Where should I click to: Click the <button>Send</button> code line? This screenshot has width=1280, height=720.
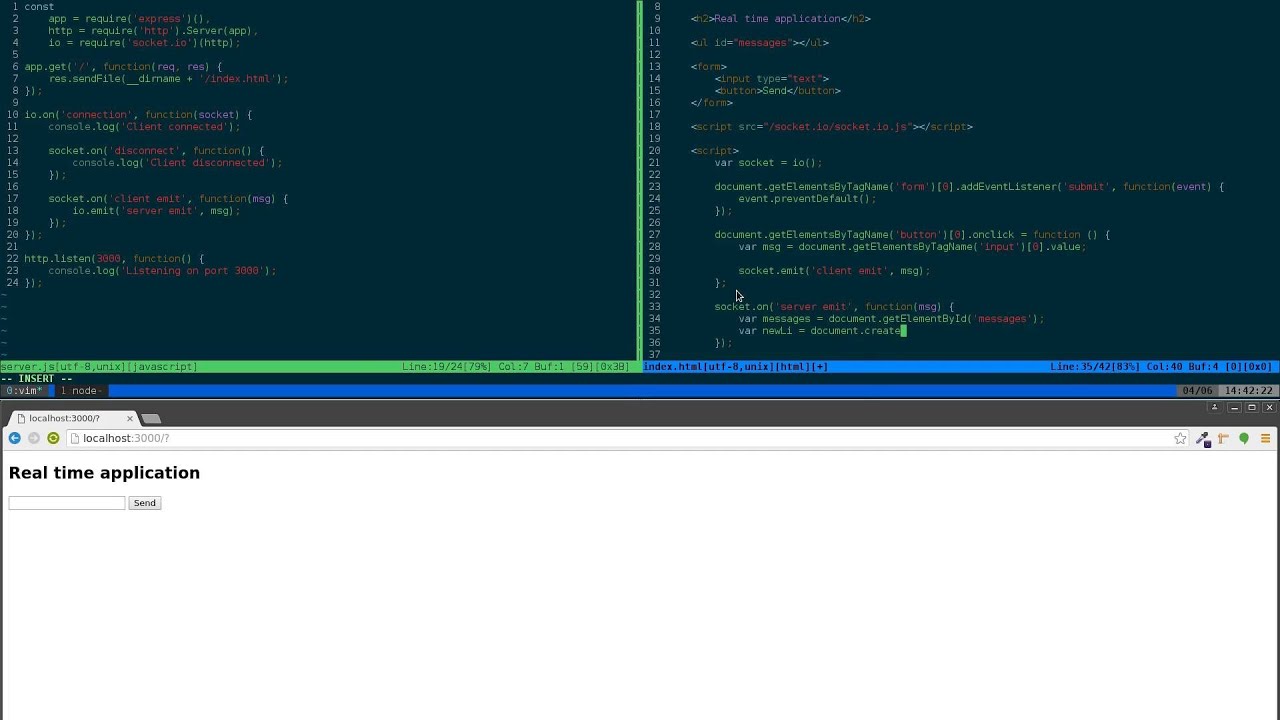click(x=777, y=90)
